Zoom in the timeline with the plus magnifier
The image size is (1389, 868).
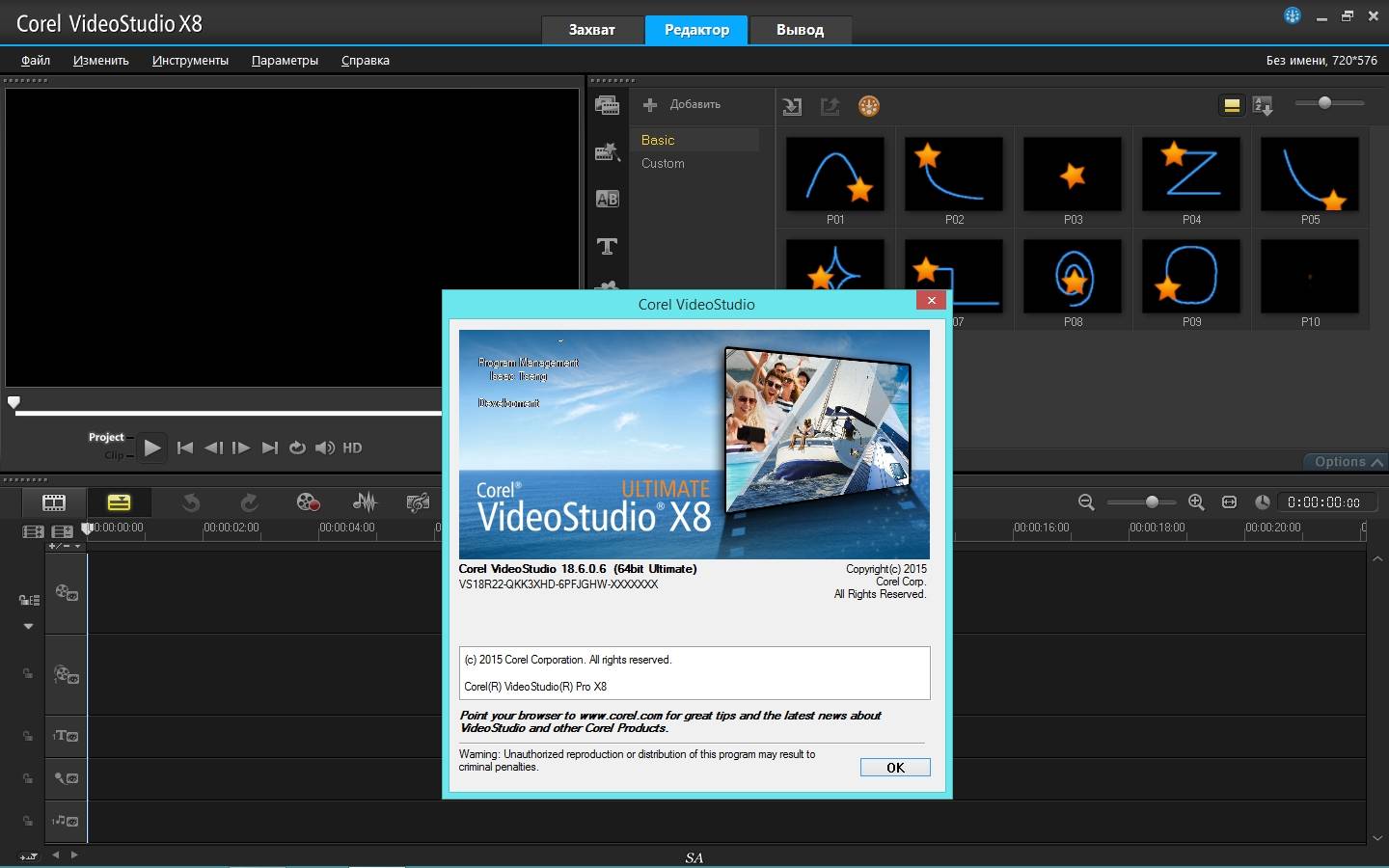[1196, 502]
